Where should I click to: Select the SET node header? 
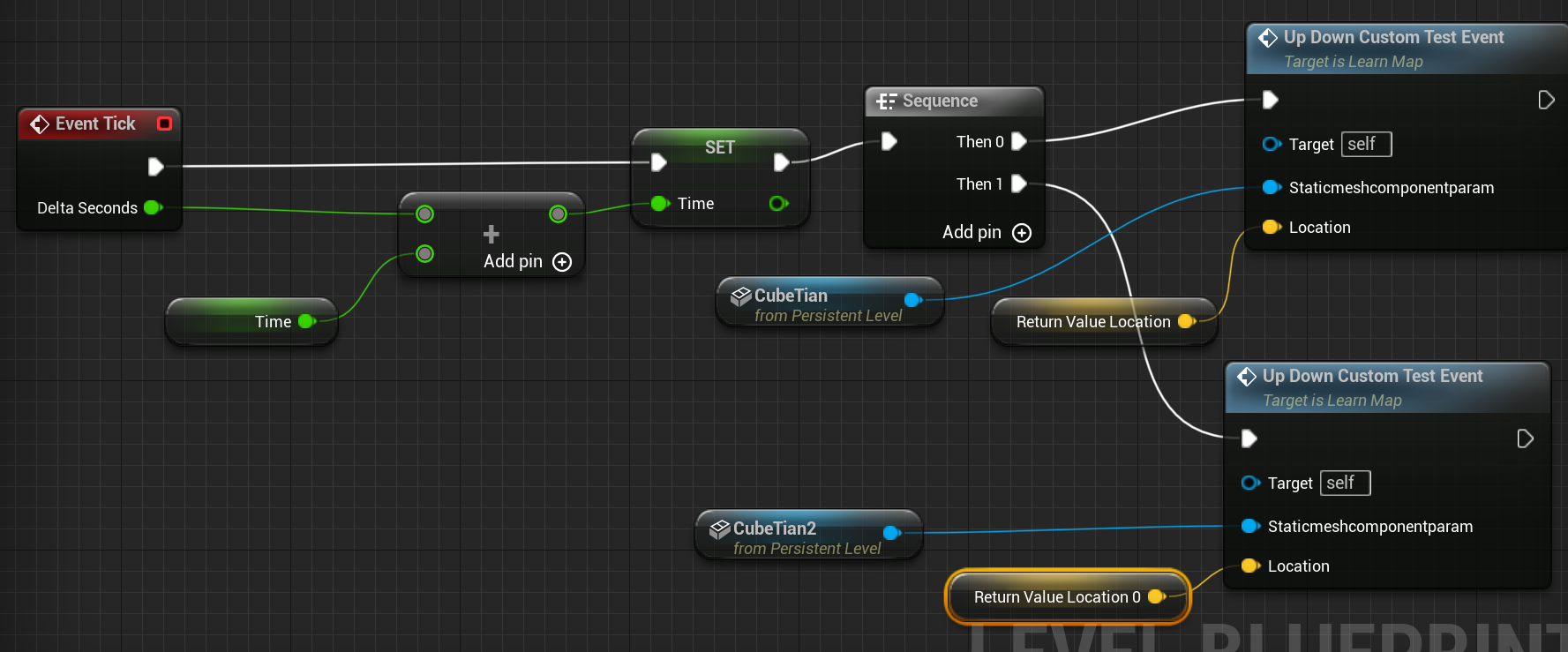point(720,147)
